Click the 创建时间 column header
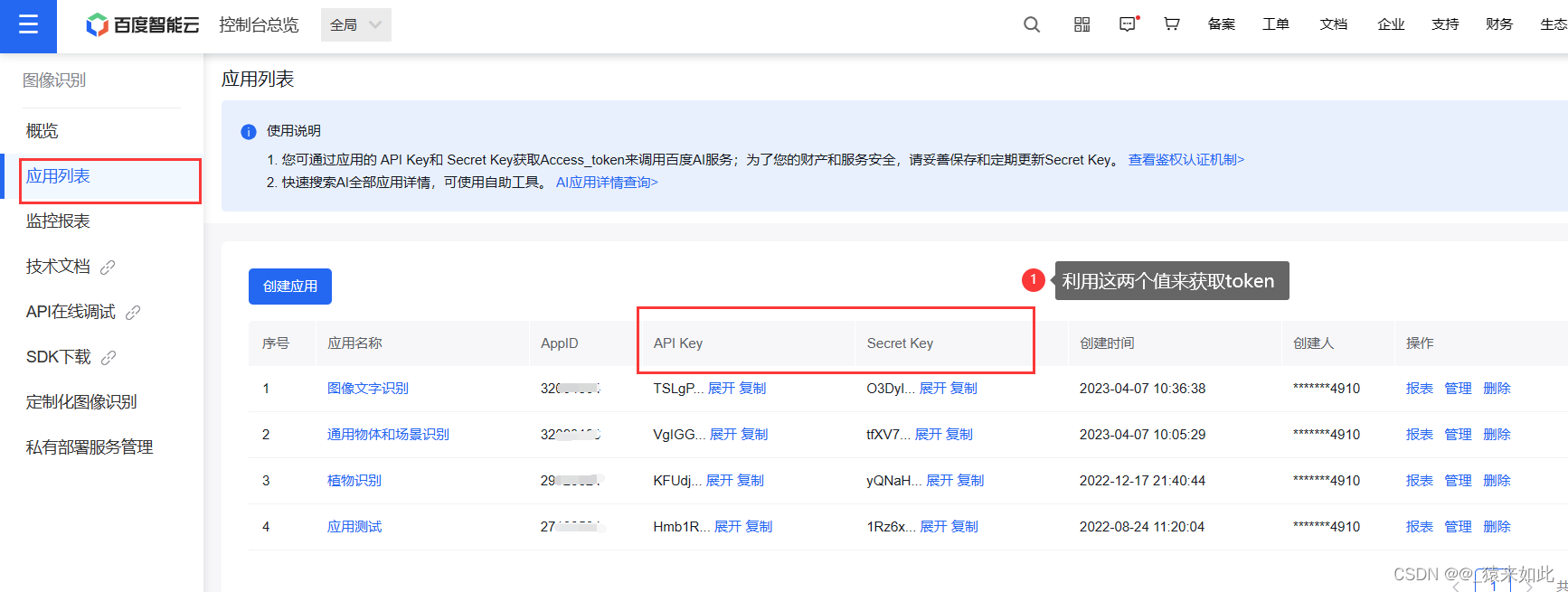This screenshot has width=1568, height=592. [1107, 343]
